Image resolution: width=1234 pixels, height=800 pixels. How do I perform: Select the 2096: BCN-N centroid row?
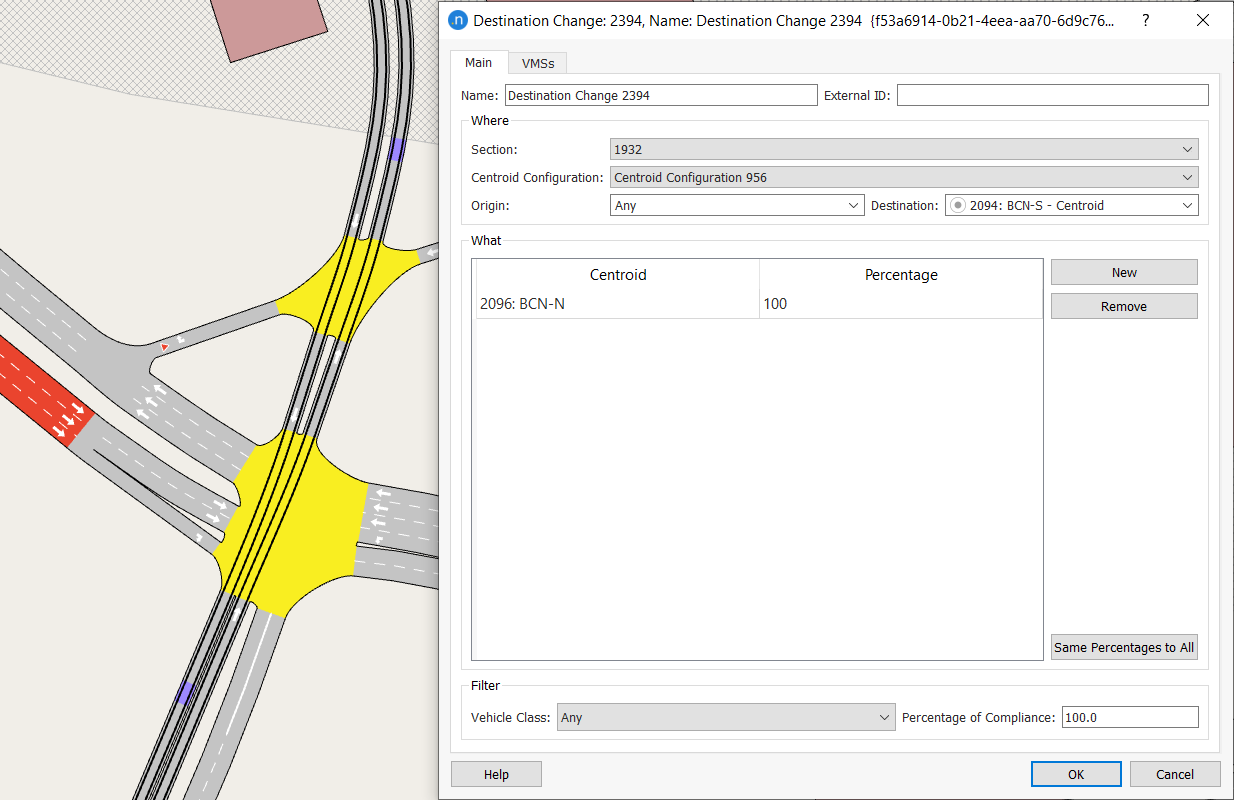617,304
